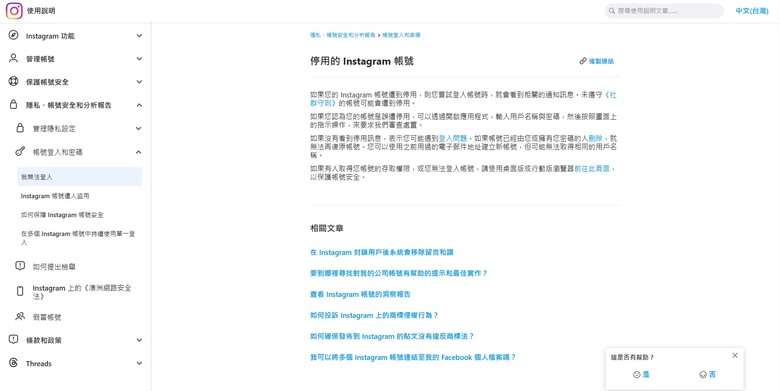Open the 隱私、帳號安全和分析報告 breadcrumb link
The width and height of the screenshot is (780, 391).
point(343,35)
